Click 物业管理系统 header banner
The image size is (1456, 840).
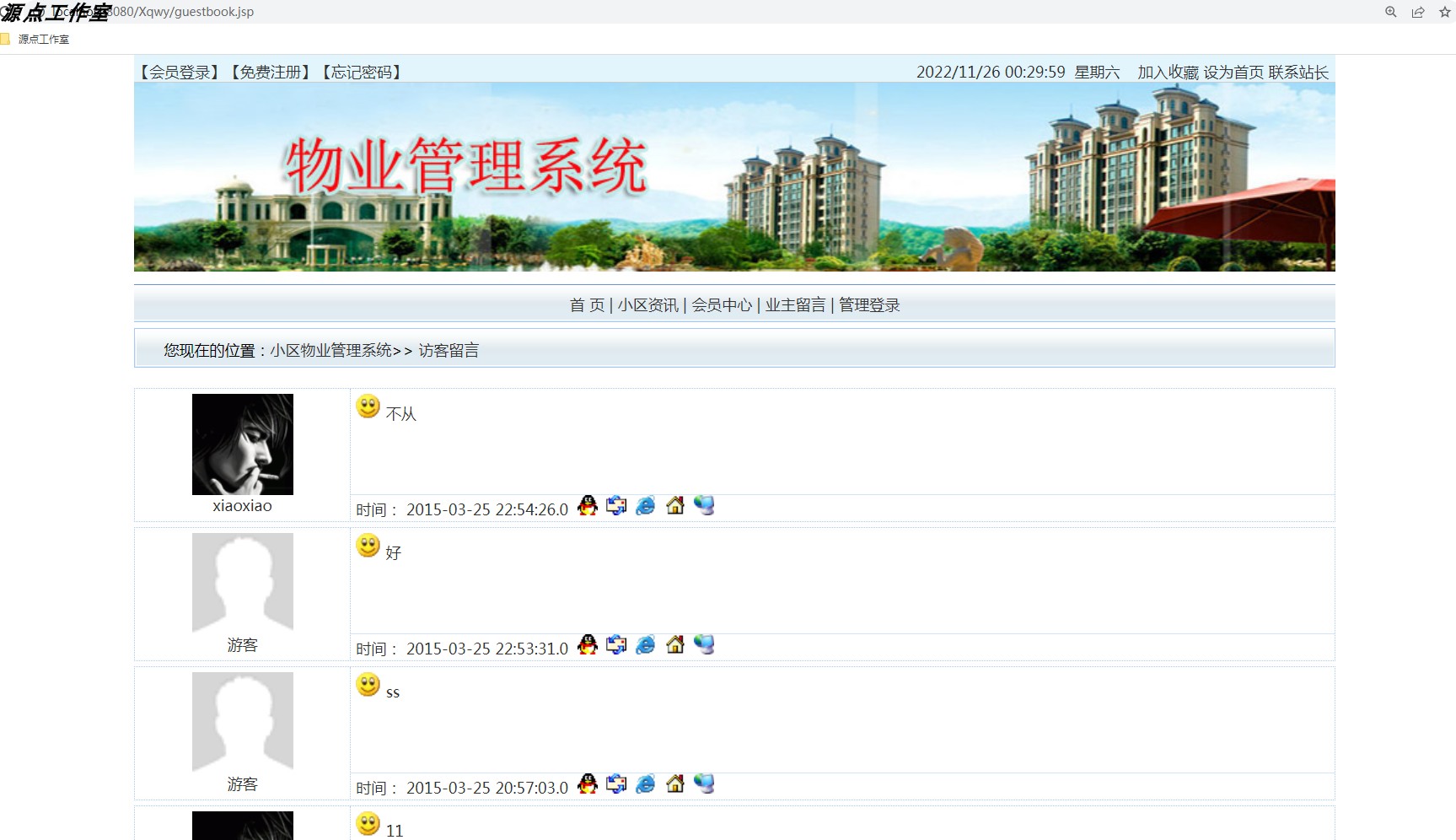pyautogui.click(x=734, y=177)
